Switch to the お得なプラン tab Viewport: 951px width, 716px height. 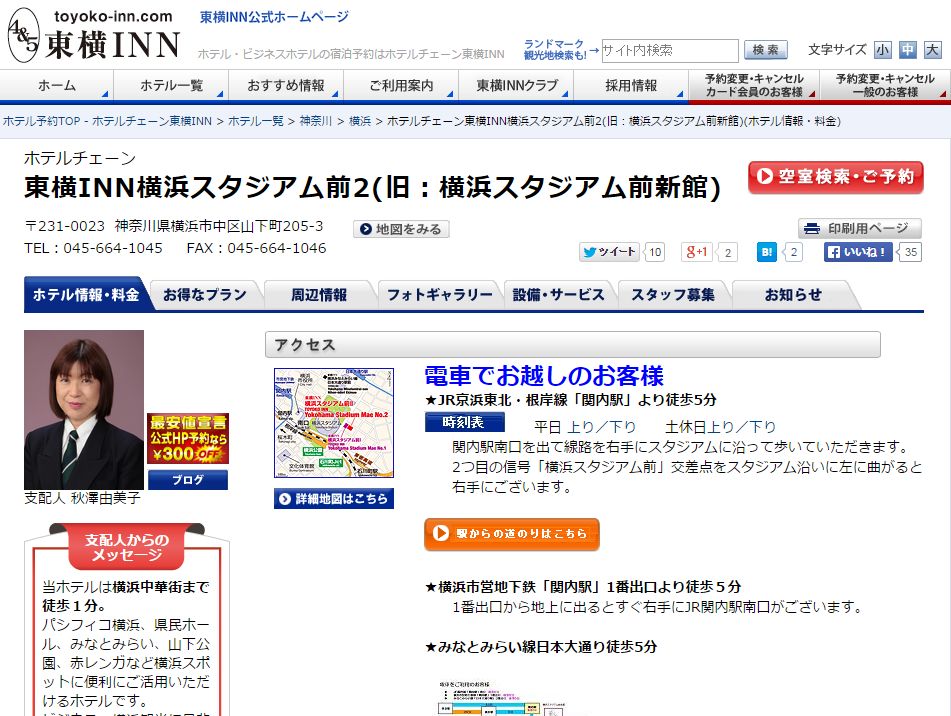click(x=205, y=295)
